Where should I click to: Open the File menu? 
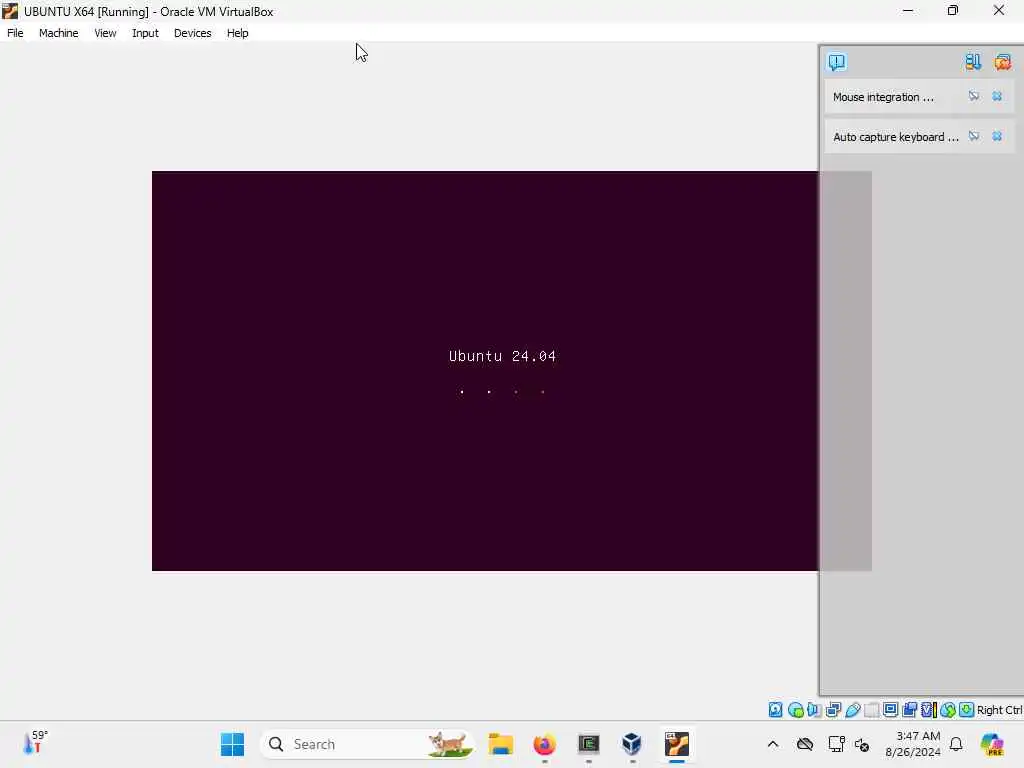[15, 33]
